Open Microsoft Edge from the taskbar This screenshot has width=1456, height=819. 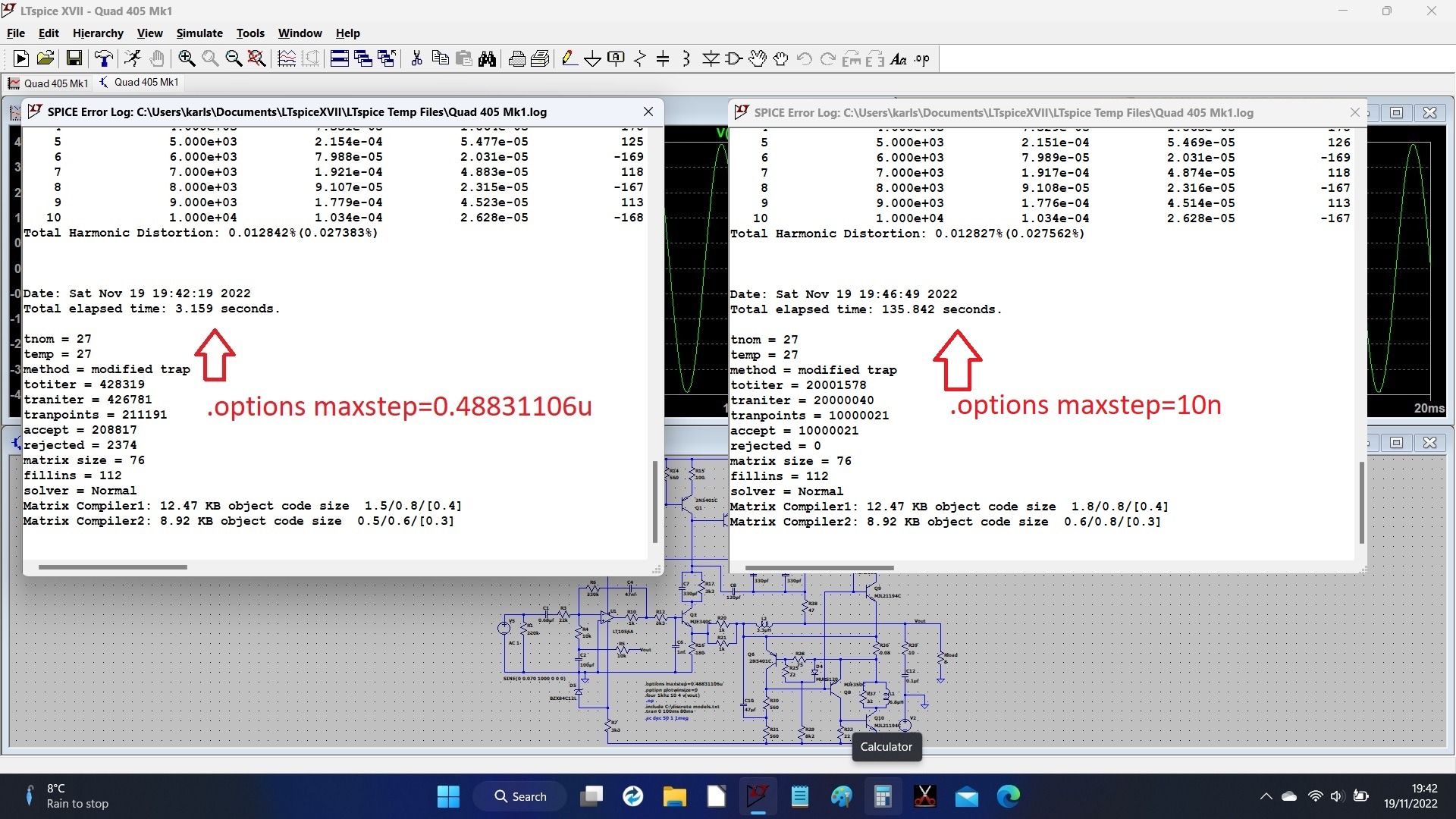(x=1008, y=796)
